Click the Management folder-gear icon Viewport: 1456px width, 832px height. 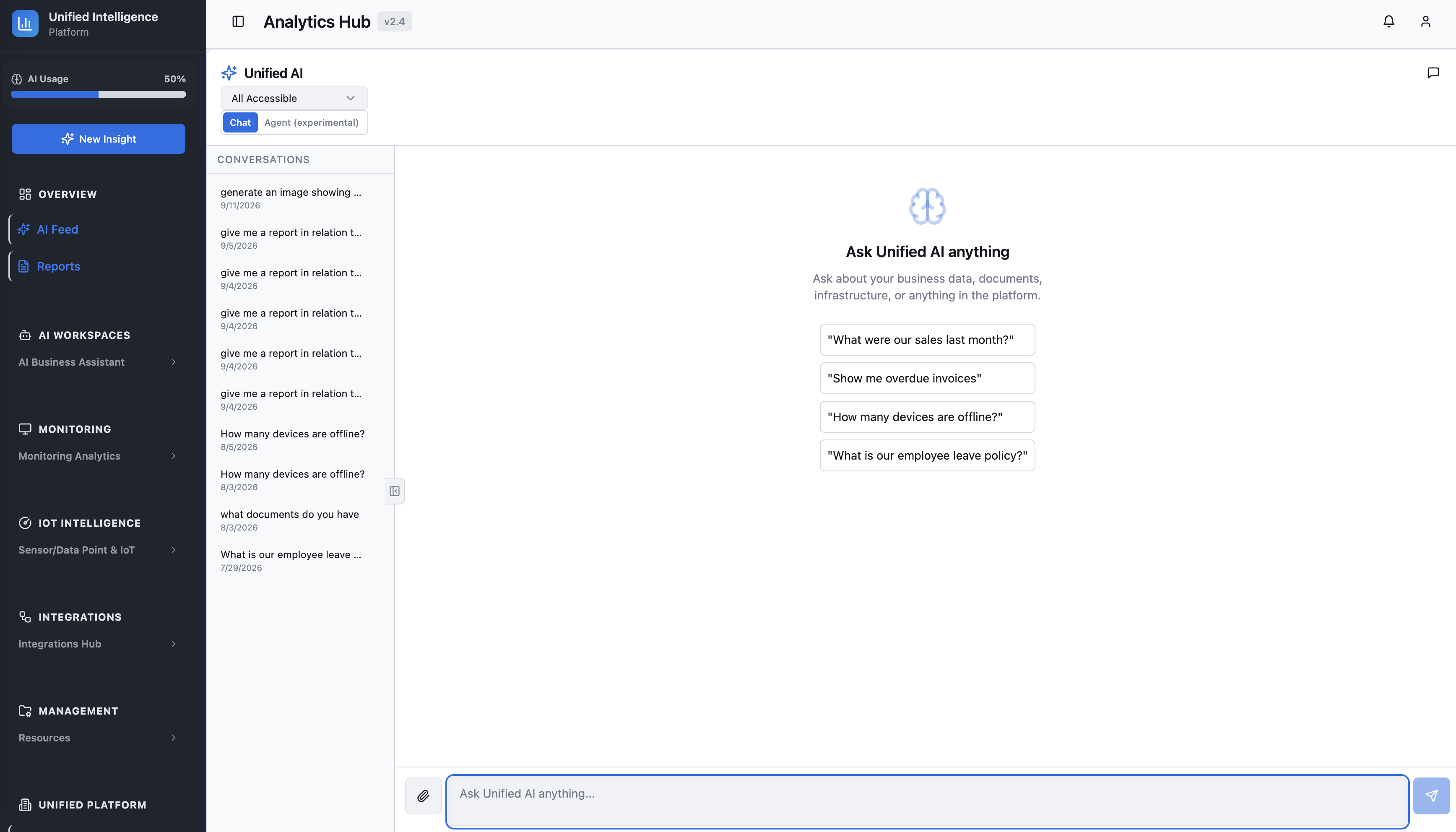(25, 711)
